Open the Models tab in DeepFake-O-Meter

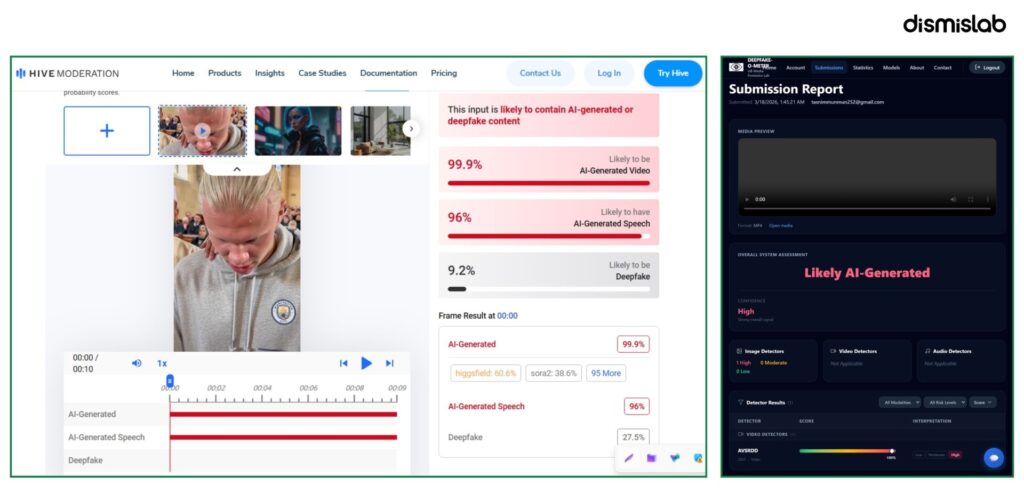pos(891,67)
